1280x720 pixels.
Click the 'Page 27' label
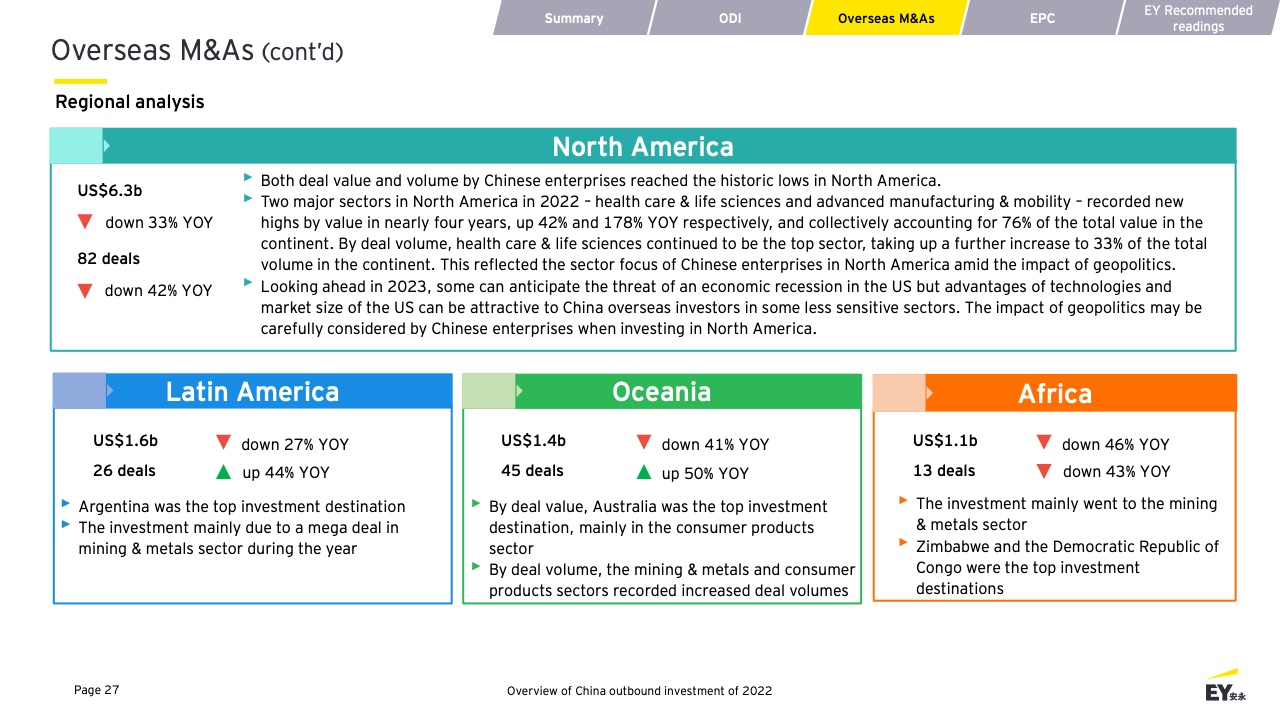(x=97, y=689)
